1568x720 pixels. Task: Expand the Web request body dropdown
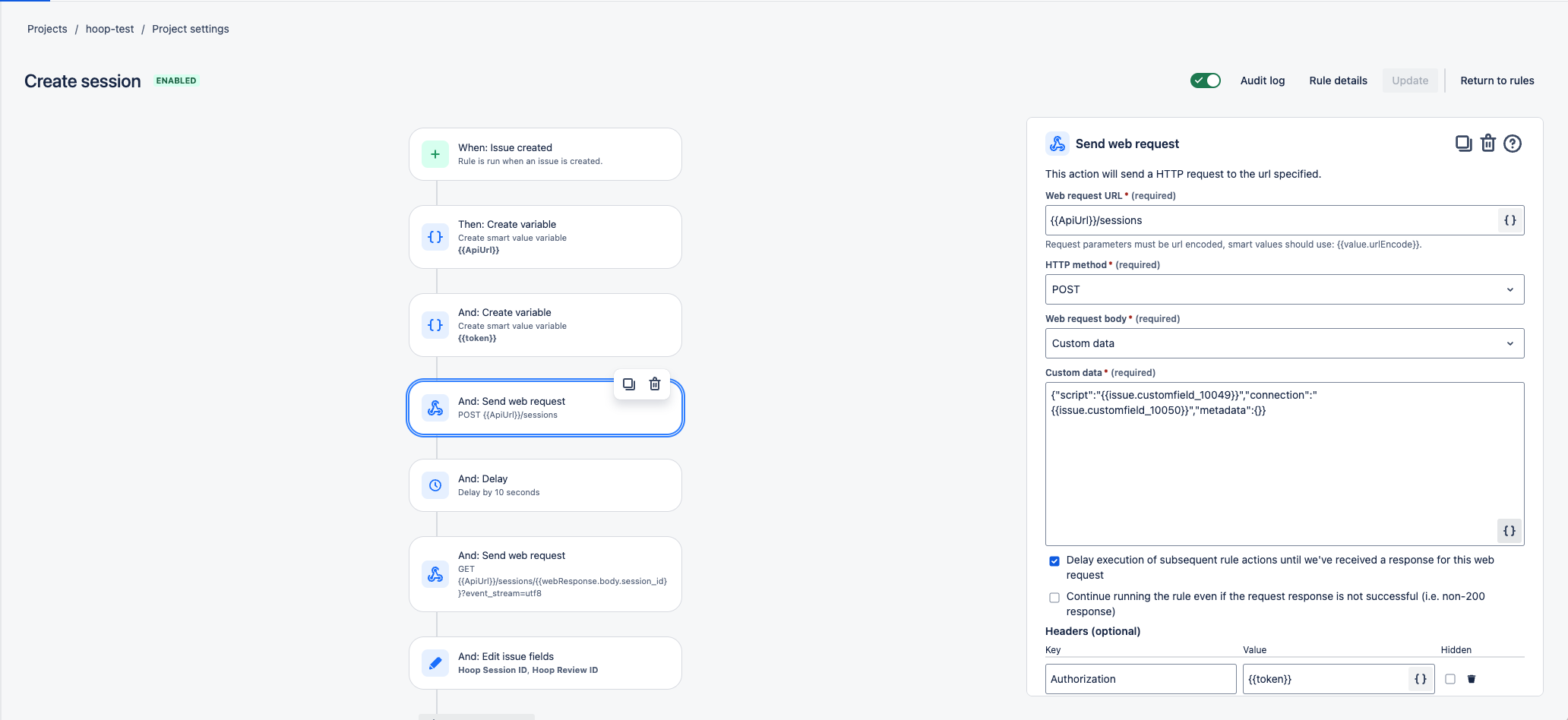coord(1284,343)
